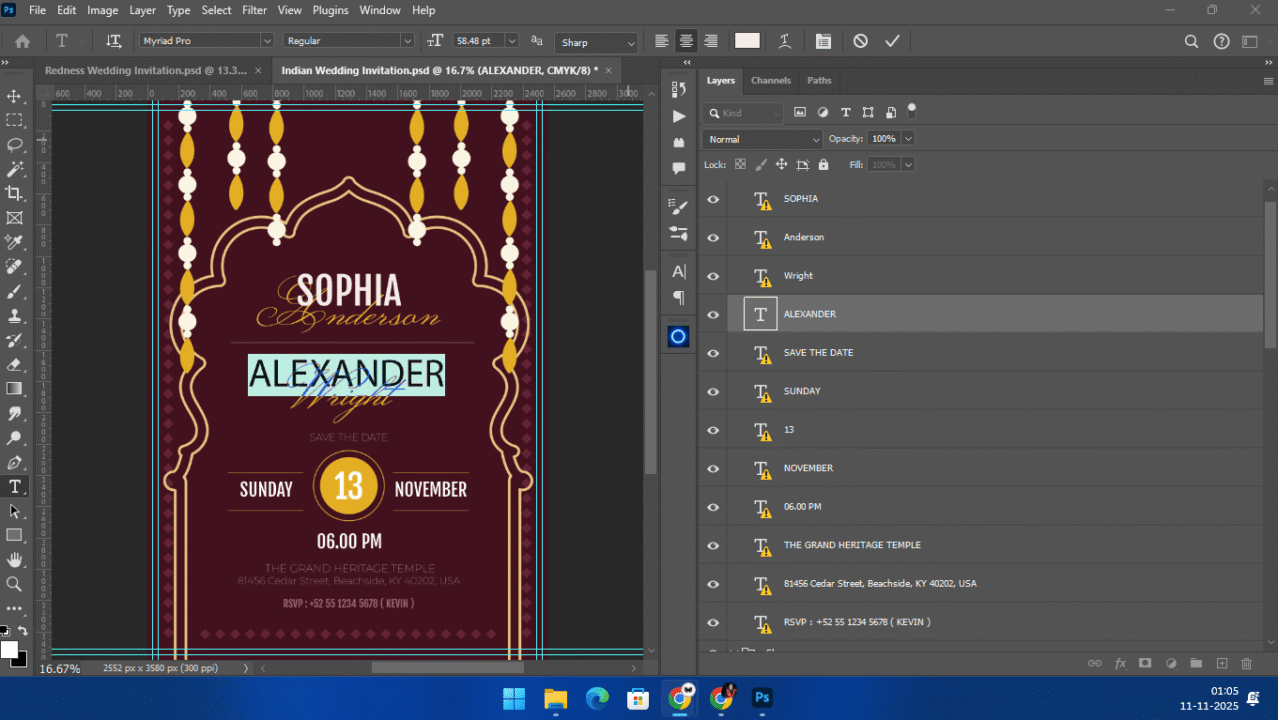This screenshot has height=720, width=1278.
Task: Select the Zoom tool in toolbar
Action: (14, 584)
